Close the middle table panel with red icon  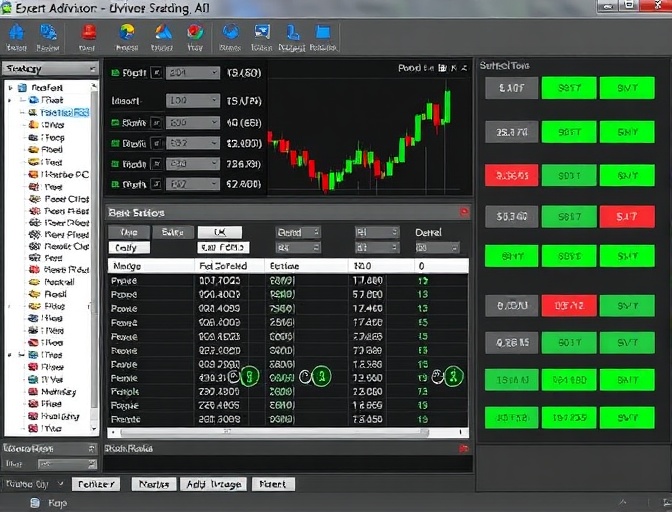click(x=463, y=213)
